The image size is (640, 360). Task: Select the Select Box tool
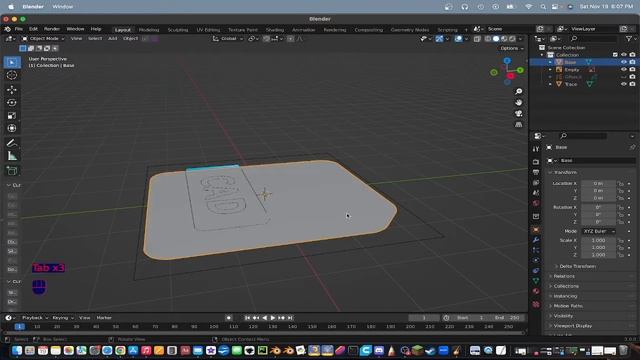12,62
